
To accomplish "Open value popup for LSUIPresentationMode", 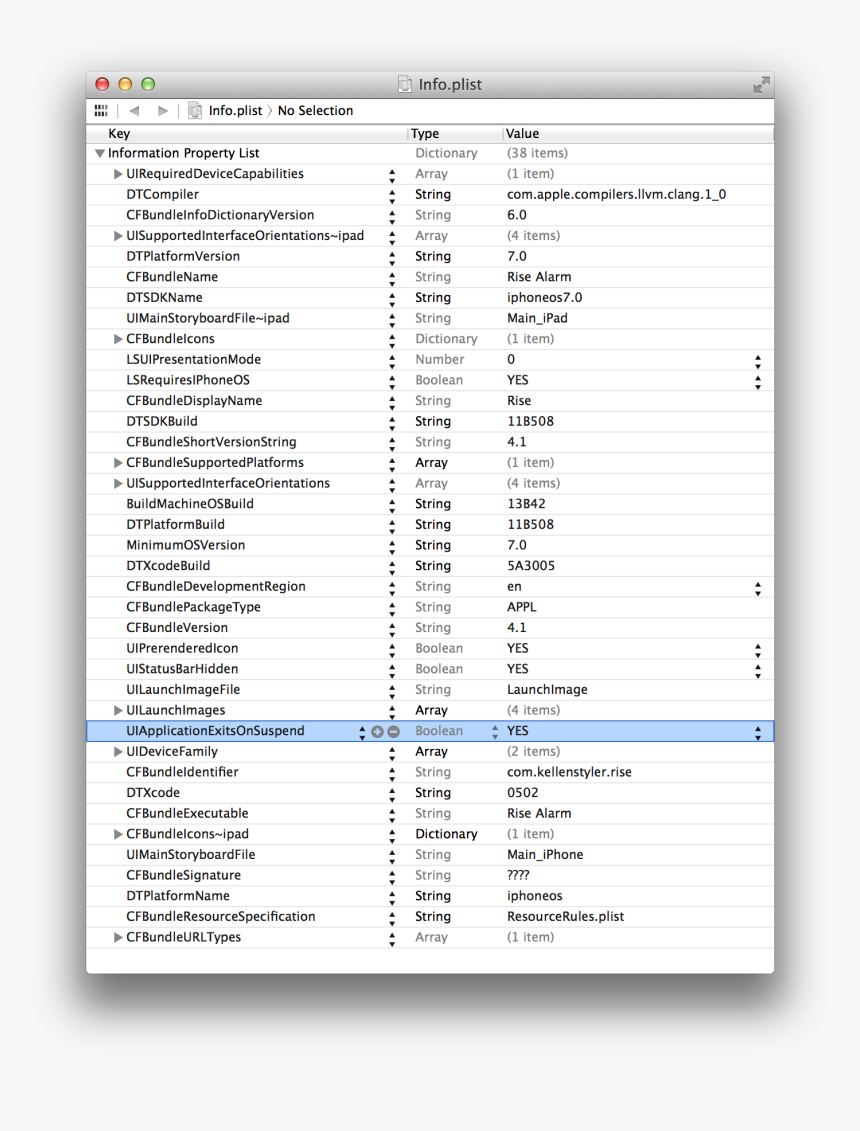I will [758, 361].
